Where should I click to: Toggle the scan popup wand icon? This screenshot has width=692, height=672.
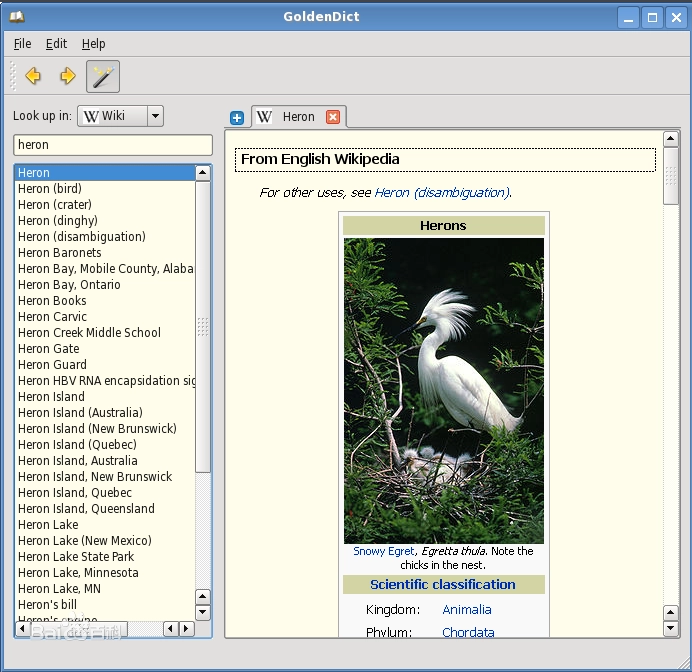(103, 76)
